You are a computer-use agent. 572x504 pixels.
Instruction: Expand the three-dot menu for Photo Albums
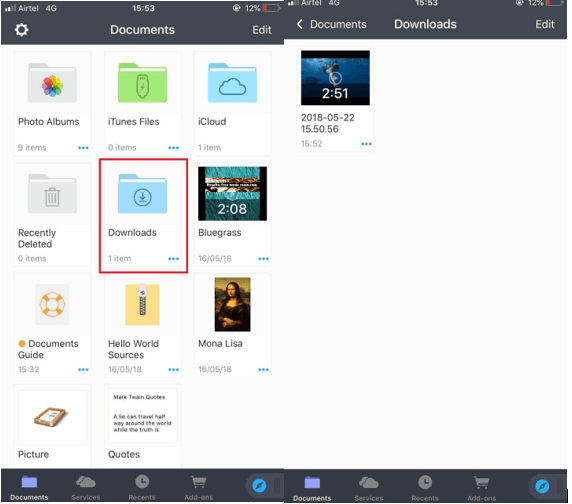83,148
